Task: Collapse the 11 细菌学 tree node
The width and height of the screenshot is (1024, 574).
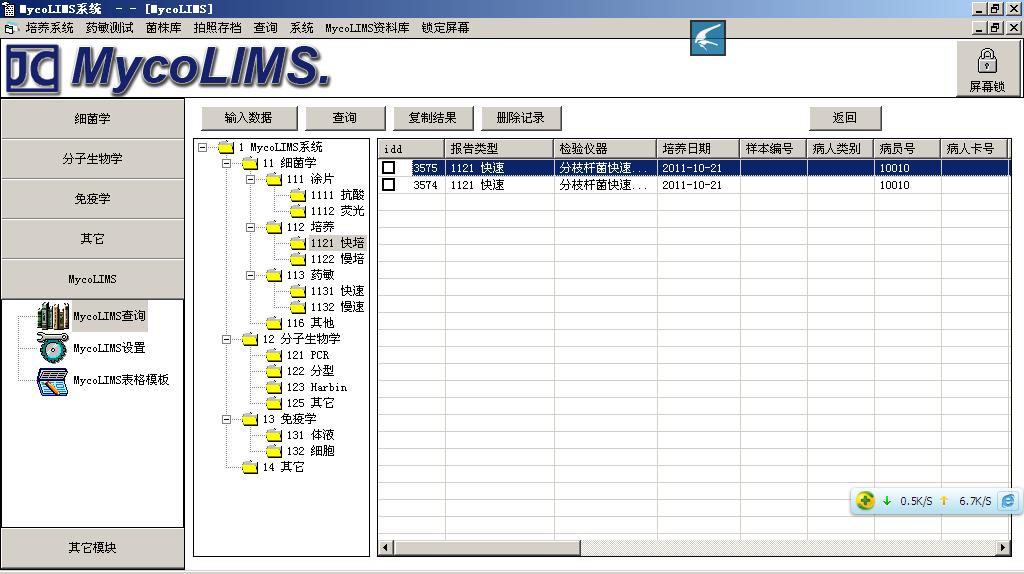Action: pos(227,163)
